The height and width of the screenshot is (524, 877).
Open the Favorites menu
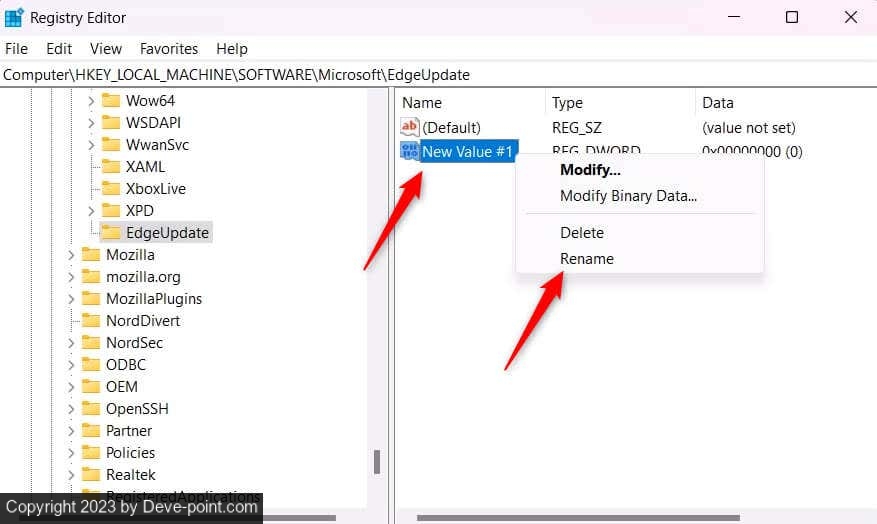click(169, 49)
